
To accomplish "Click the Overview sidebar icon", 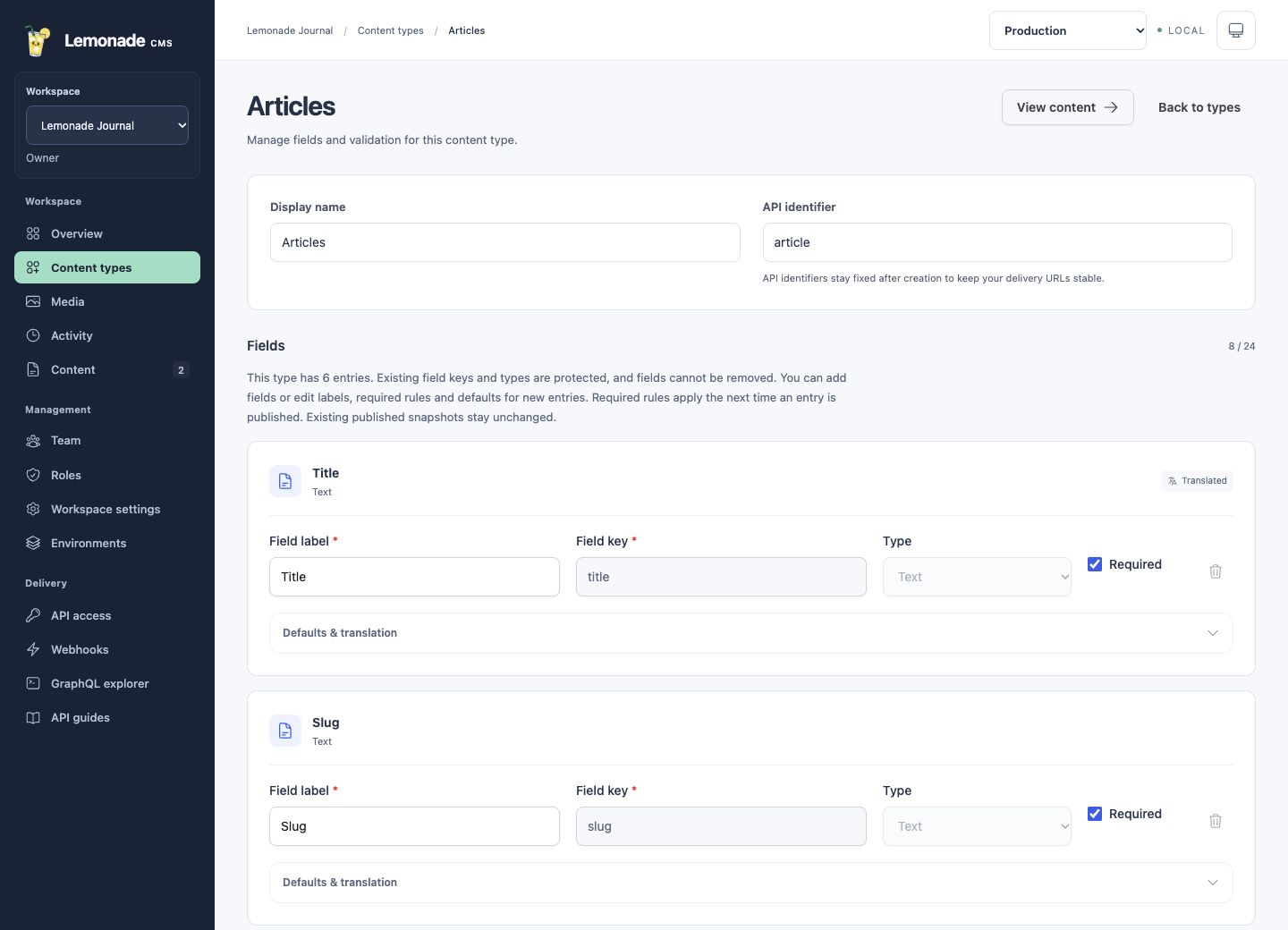I will [33, 233].
